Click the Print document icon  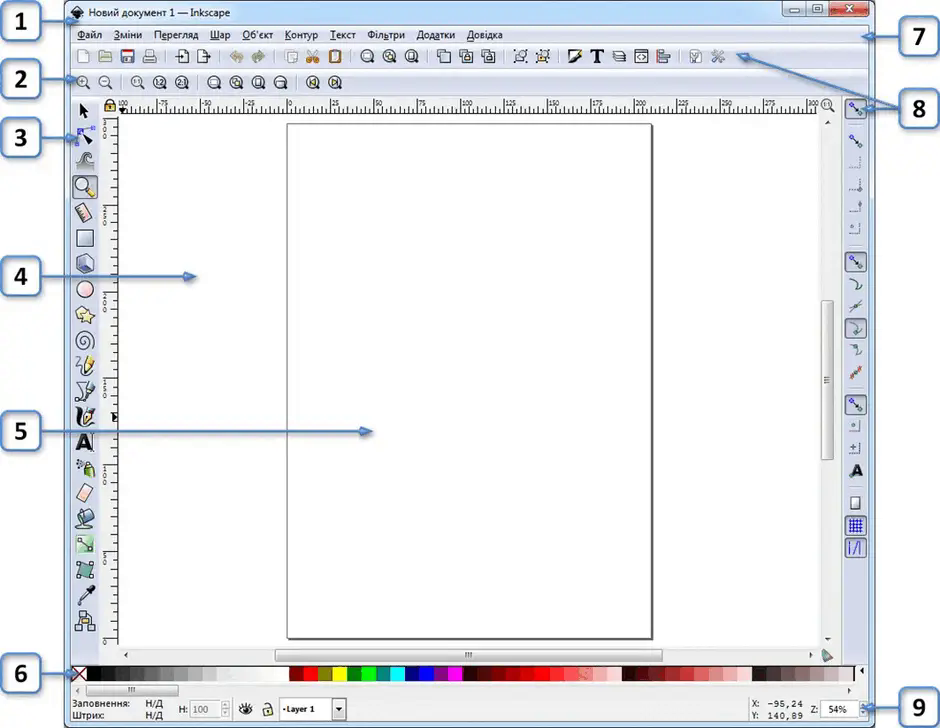coord(148,57)
